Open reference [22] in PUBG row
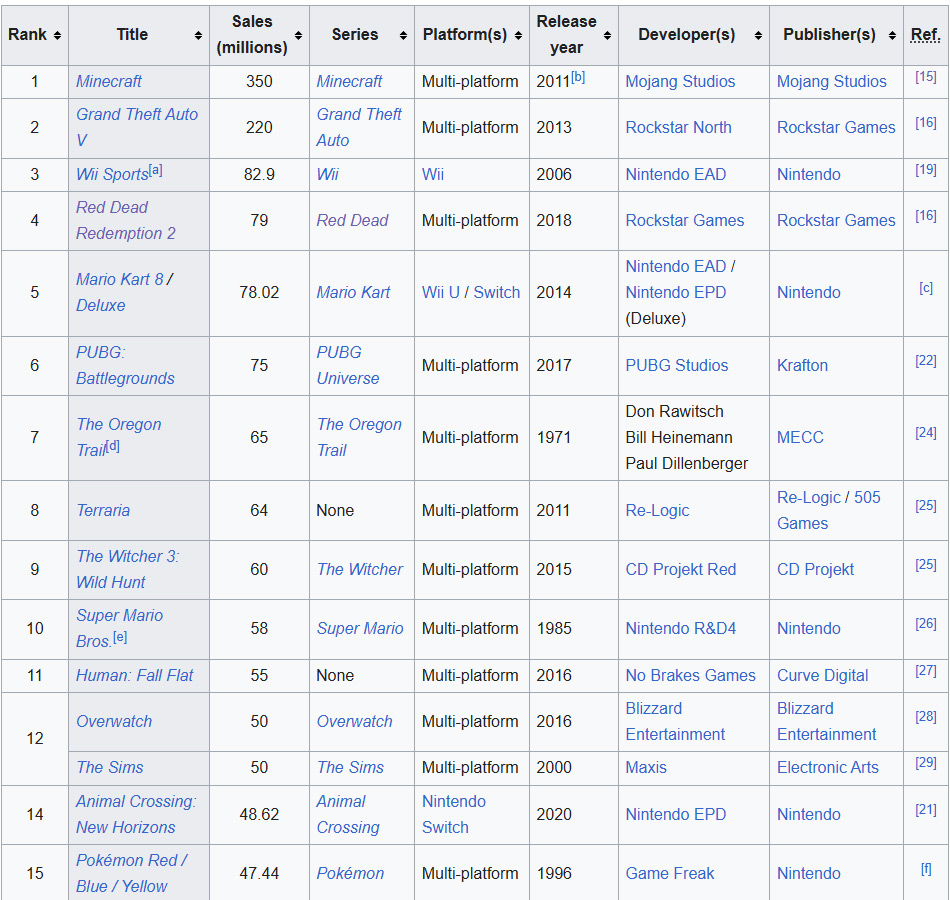The width and height of the screenshot is (950, 900). pyautogui.click(x=925, y=360)
